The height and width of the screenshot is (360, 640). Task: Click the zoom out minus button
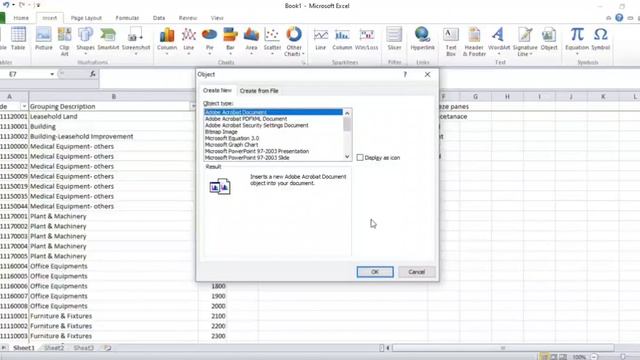tap(594, 357)
